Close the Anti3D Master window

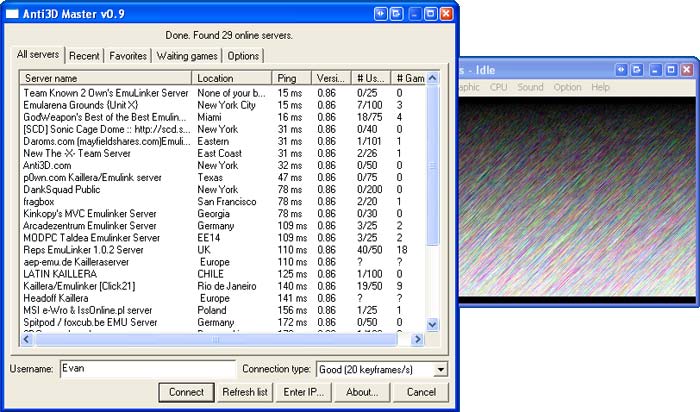[446, 14]
